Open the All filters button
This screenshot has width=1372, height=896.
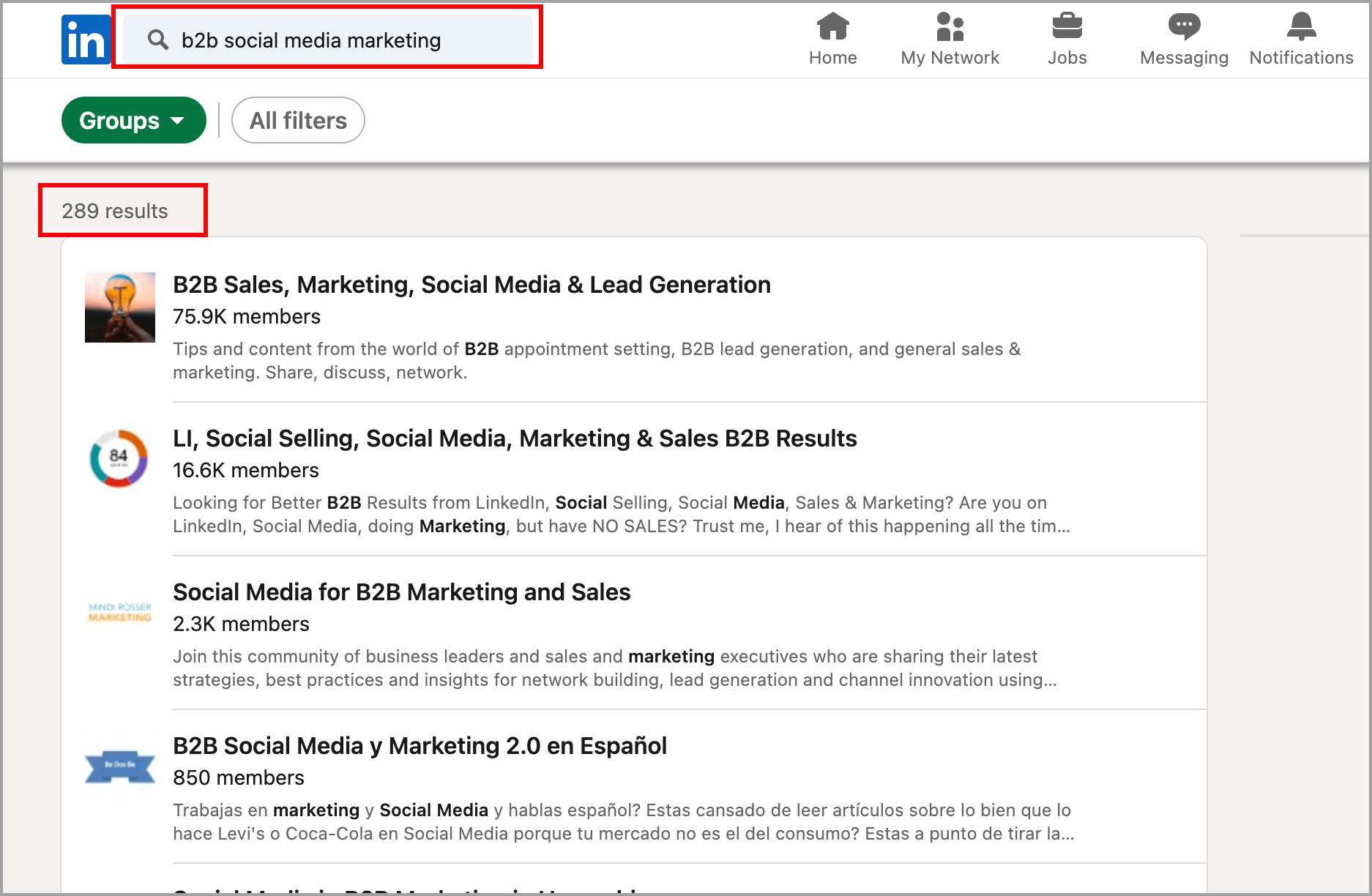pos(298,120)
